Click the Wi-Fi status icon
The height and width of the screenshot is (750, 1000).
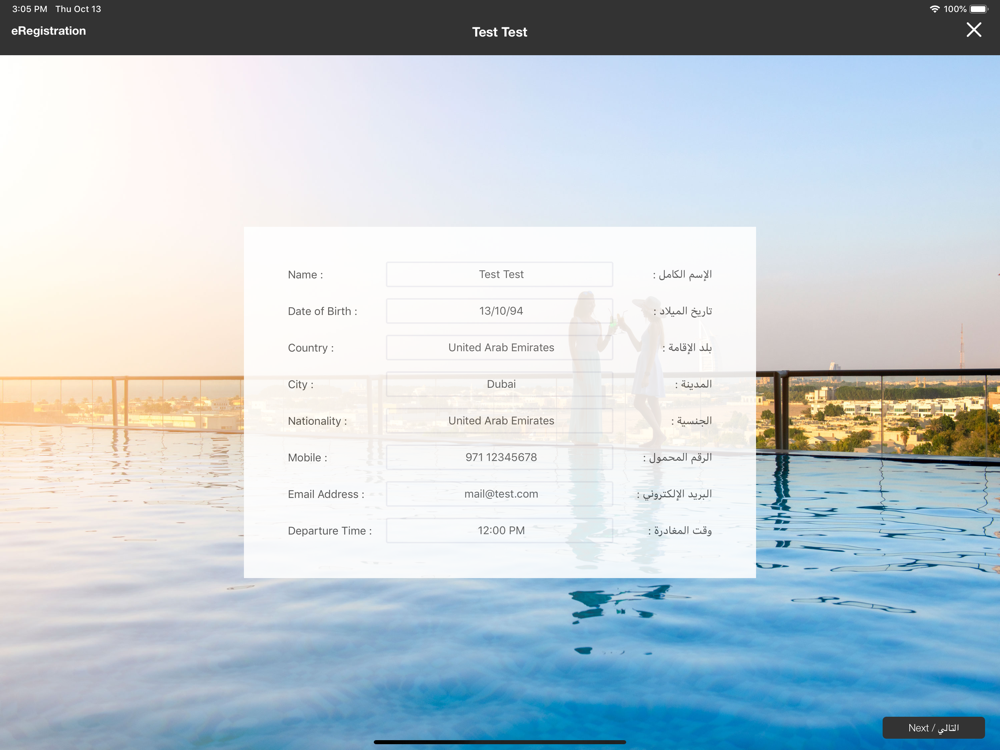934,9
